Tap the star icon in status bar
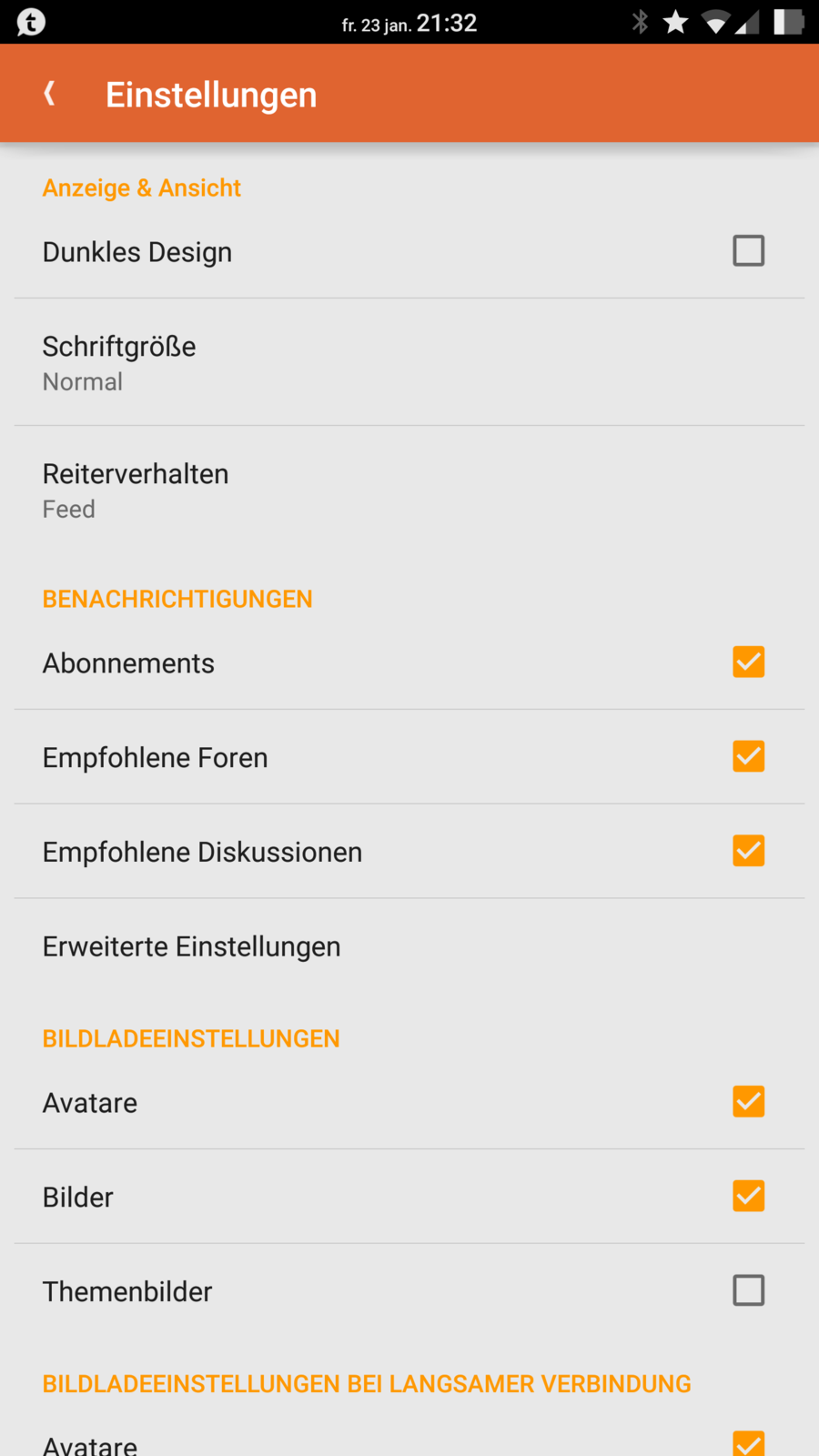Screen dimensions: 819x1456 click(x=675, y=22)
